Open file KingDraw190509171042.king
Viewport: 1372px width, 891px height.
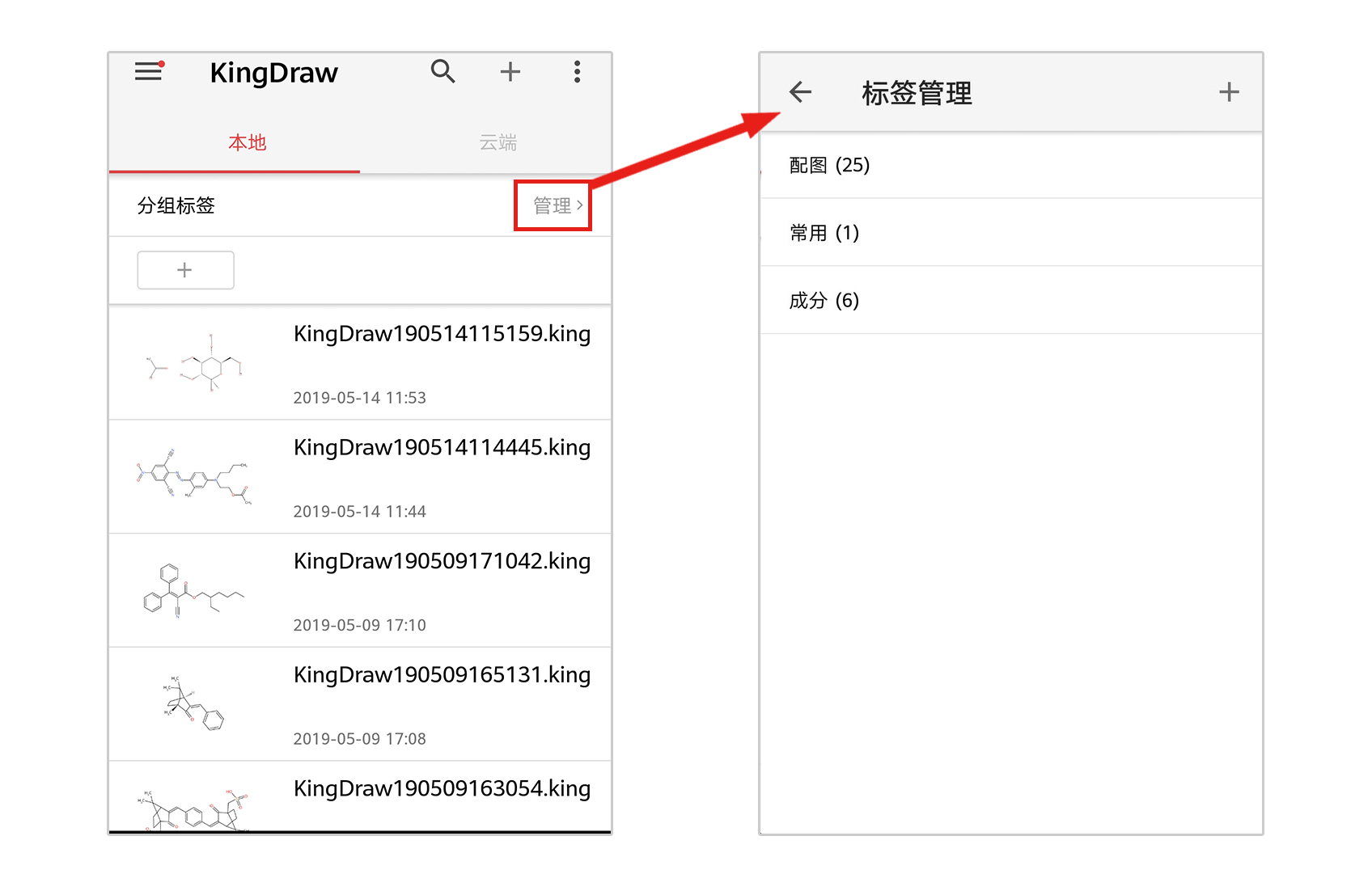pos(360,591)
